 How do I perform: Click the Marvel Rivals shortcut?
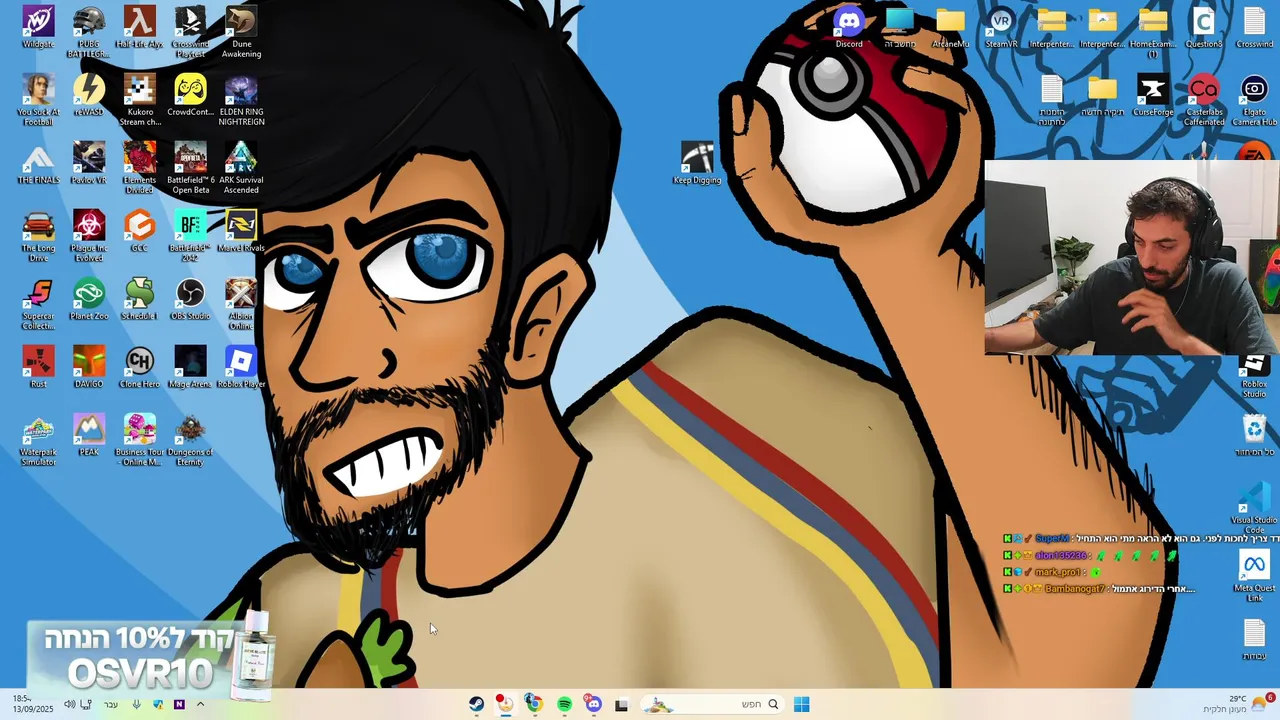pos(241,232)
